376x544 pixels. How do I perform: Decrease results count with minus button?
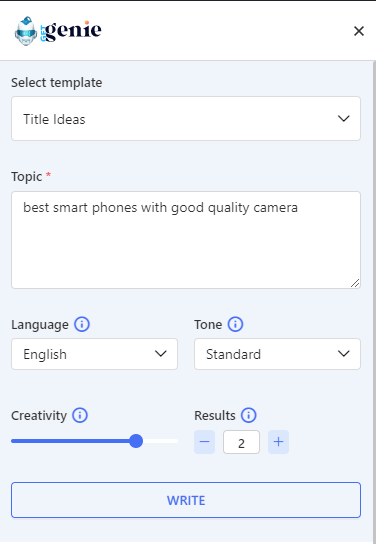point(204,442)
